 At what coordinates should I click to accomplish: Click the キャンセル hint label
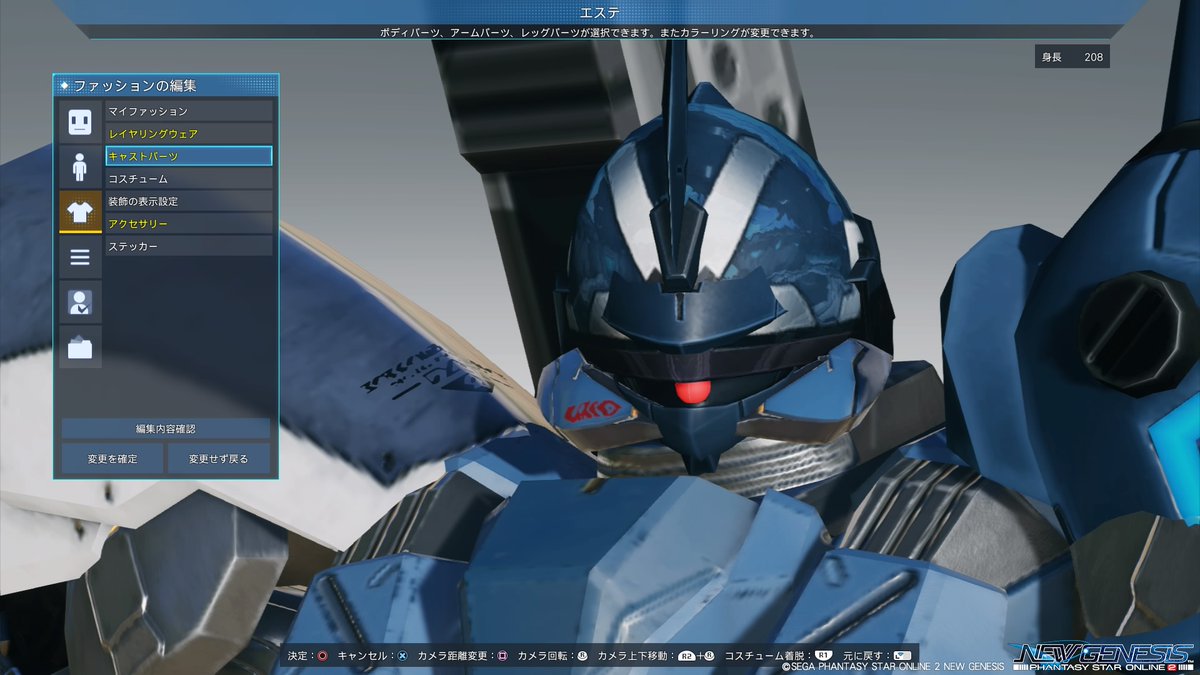pyautogui.click(x=362, y=656)
